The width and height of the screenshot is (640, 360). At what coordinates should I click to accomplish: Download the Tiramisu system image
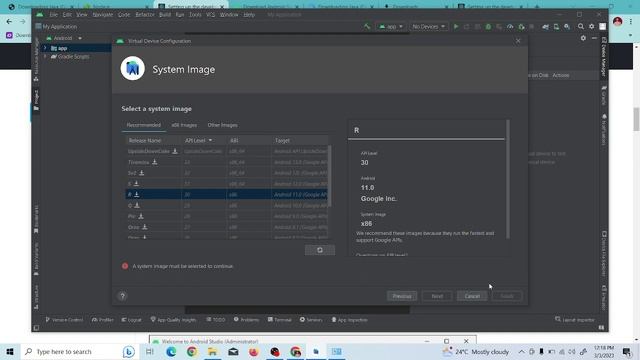coord(155,162)
